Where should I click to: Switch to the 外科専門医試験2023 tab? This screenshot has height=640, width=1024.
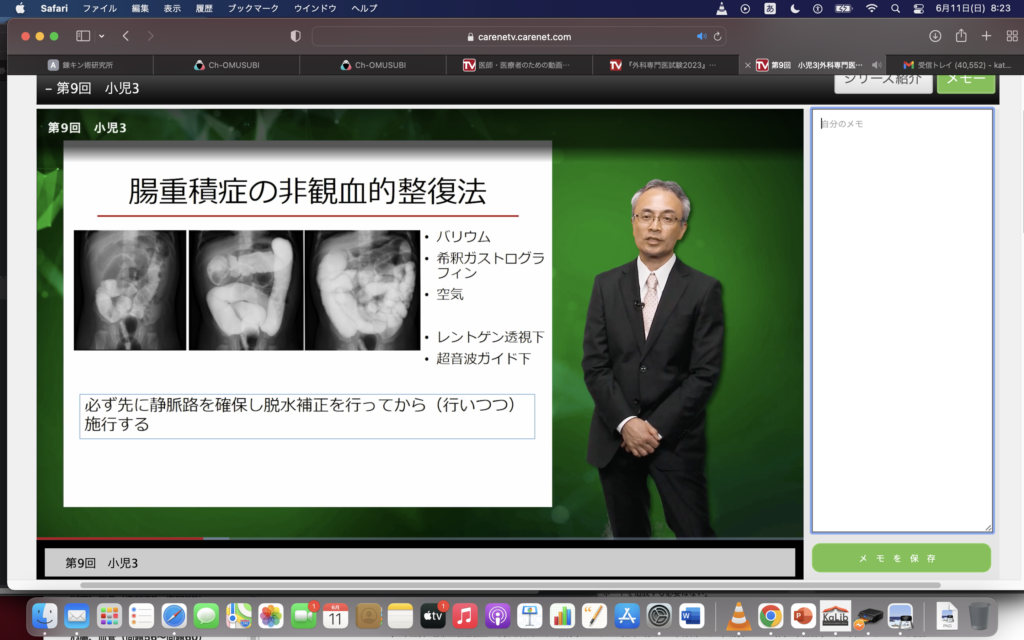click(x=665, y=65)
